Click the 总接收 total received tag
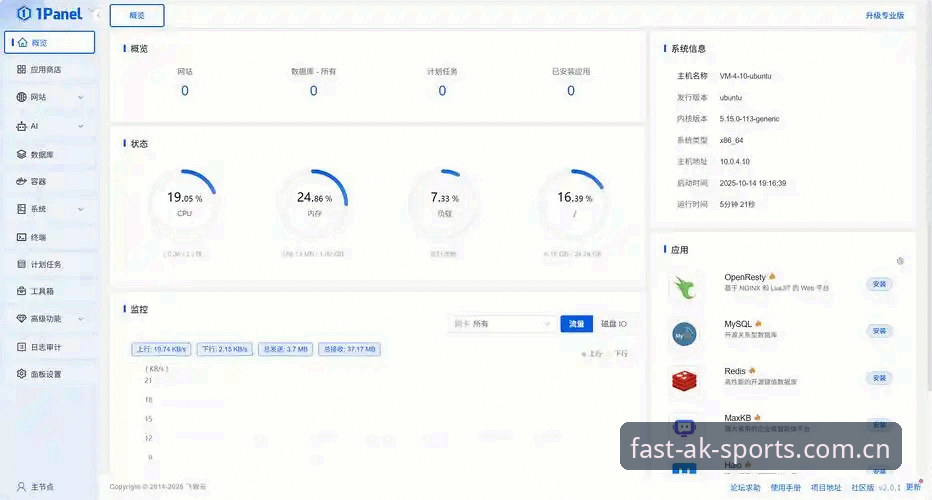 (350, 349)
